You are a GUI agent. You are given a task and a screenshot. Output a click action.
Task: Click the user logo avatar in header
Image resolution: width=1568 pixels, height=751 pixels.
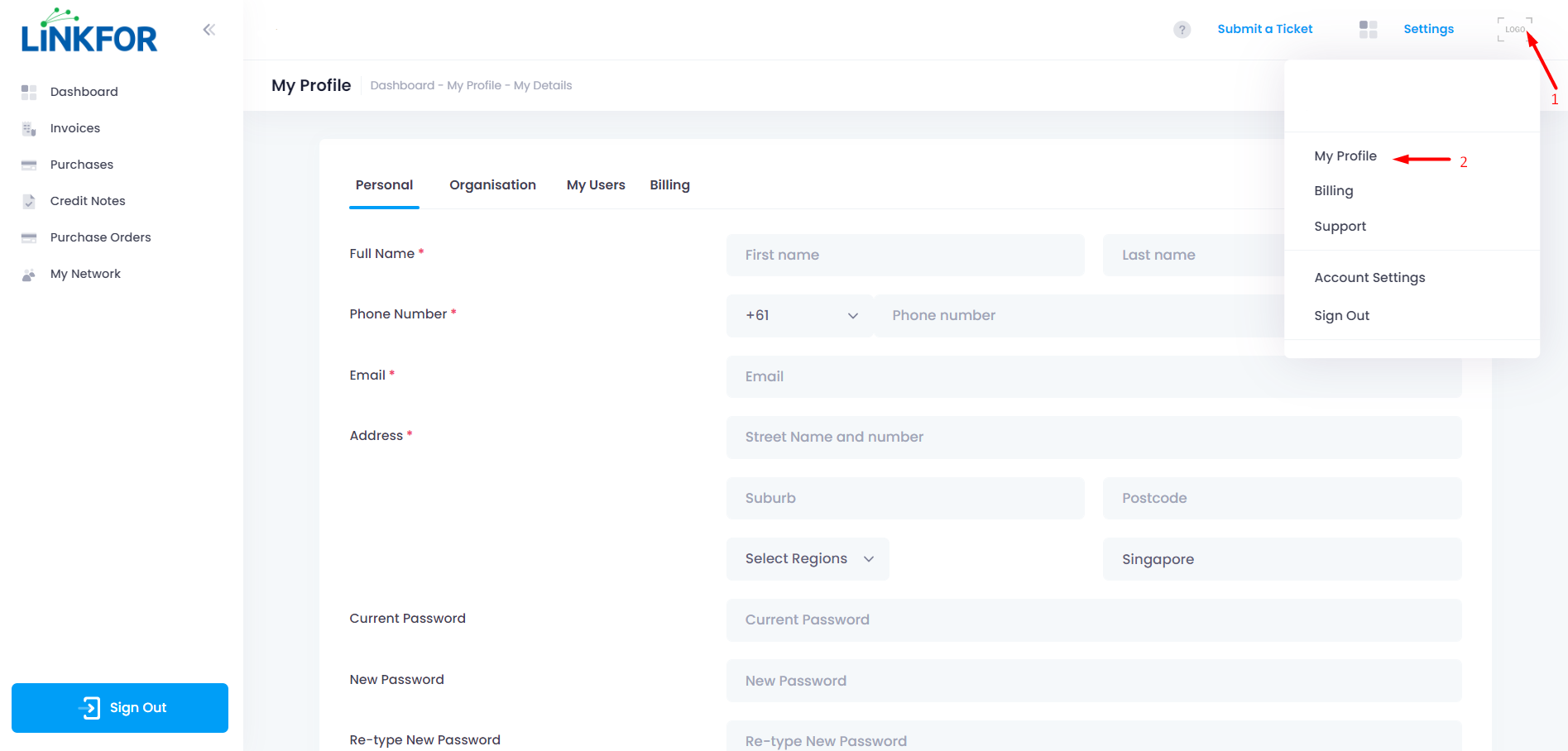[1514, 29]
